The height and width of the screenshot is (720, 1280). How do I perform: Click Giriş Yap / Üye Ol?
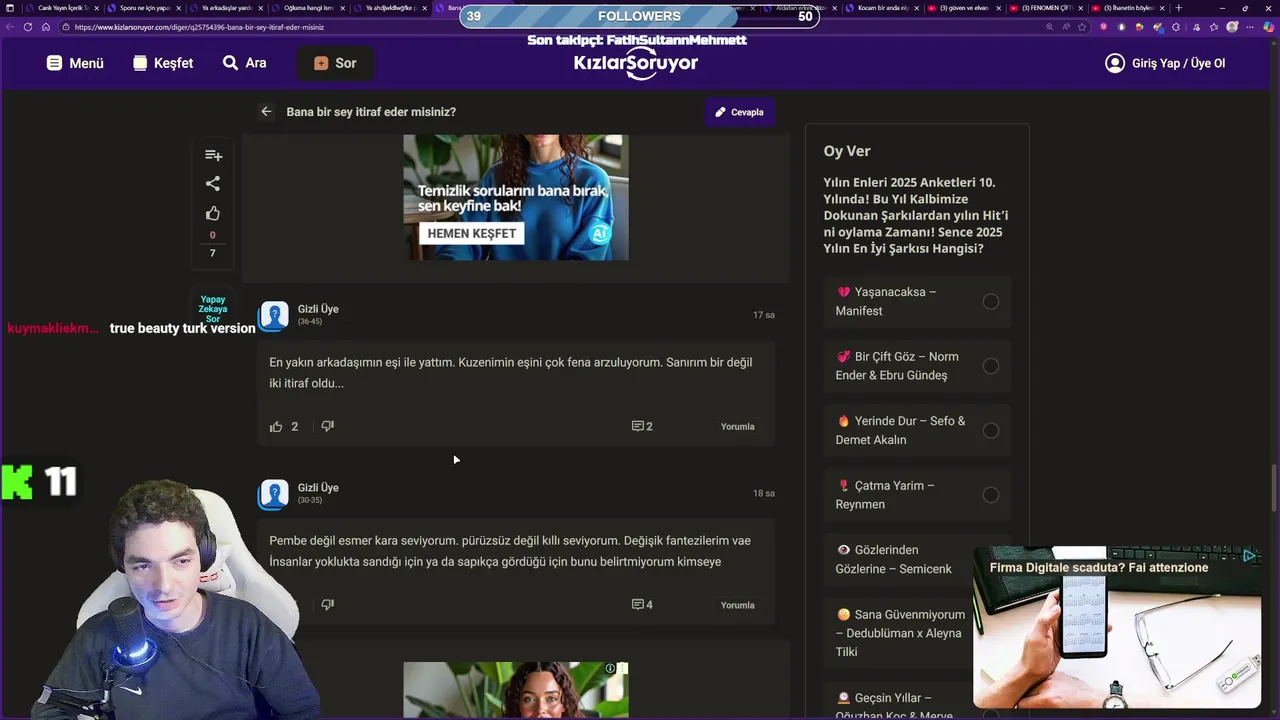coord(1178,63)
